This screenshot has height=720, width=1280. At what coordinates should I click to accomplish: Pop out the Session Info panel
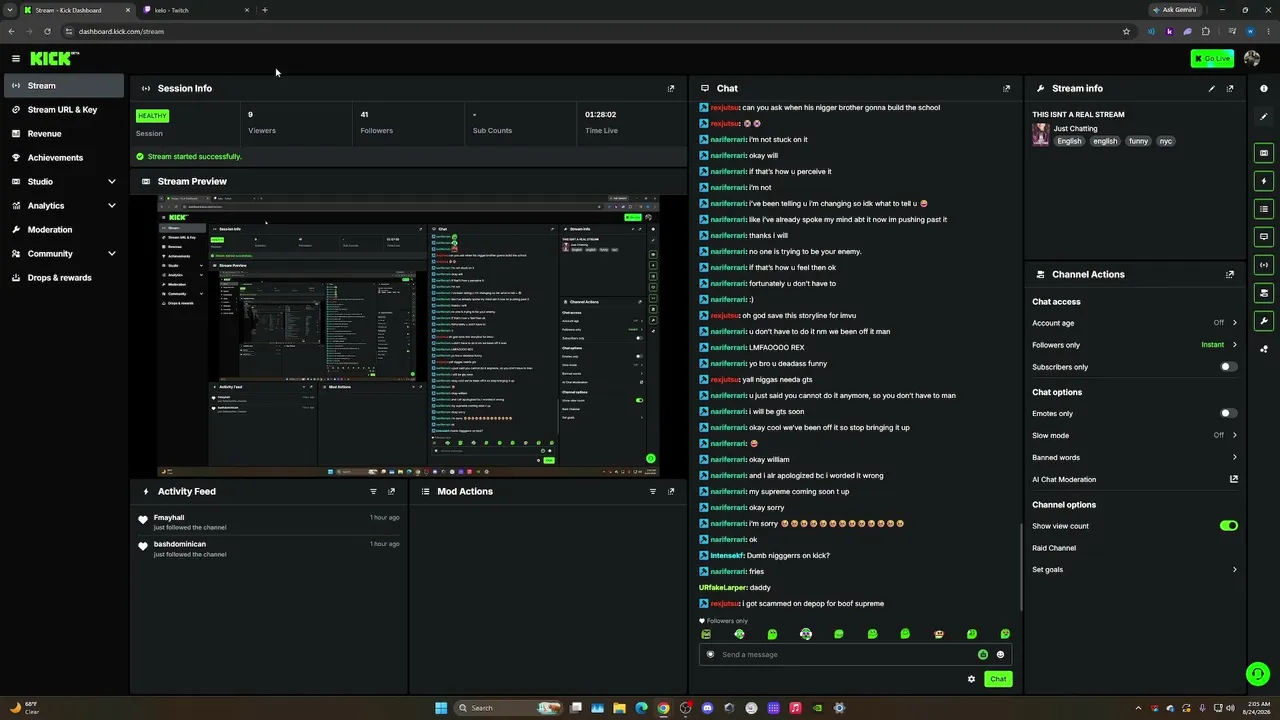[x=671, y=89]
